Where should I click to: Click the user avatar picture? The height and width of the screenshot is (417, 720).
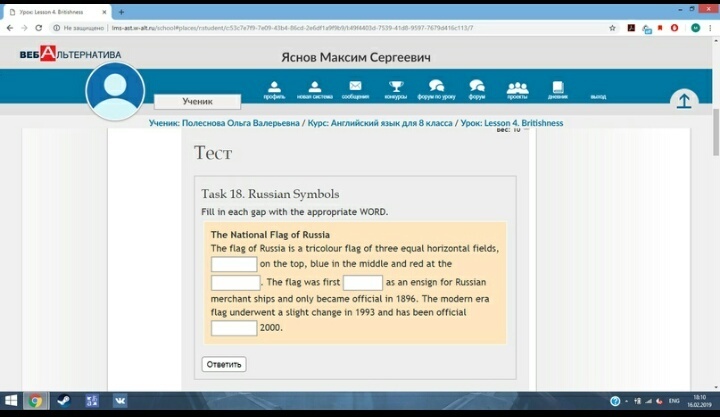coord(115,92)
